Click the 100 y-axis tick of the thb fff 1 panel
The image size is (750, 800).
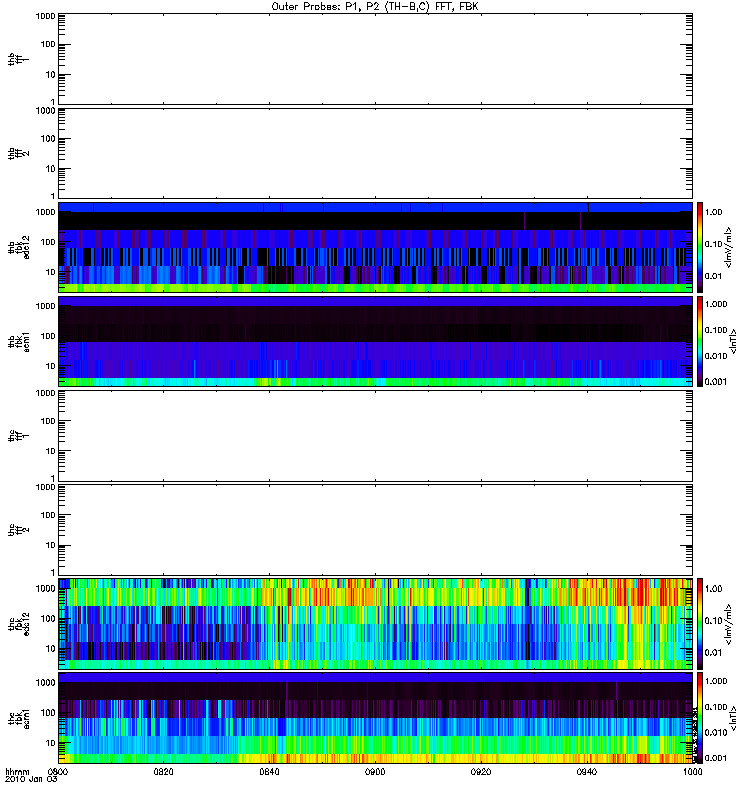pyautogui.click(x=48, y=44)
